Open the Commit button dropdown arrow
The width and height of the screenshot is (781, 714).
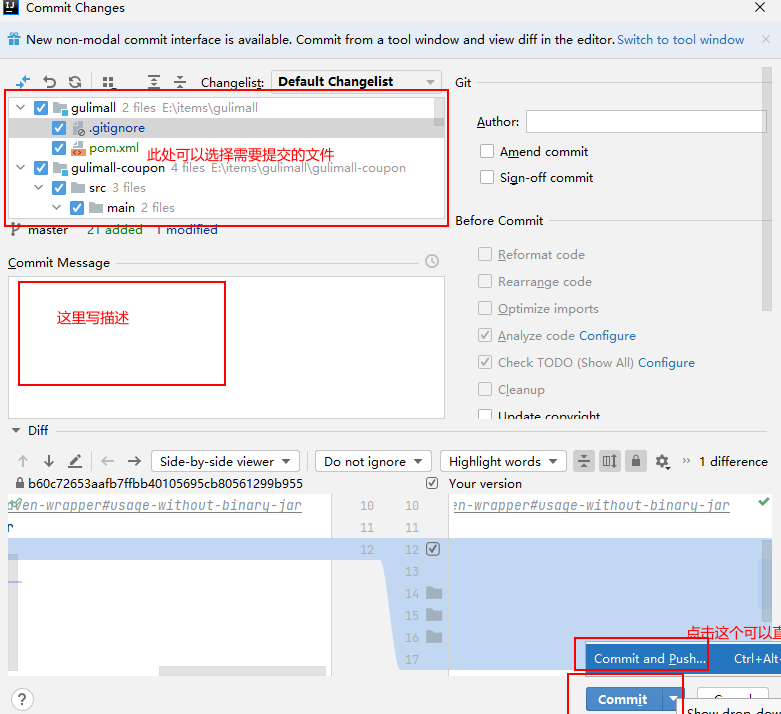coord(673,699)
